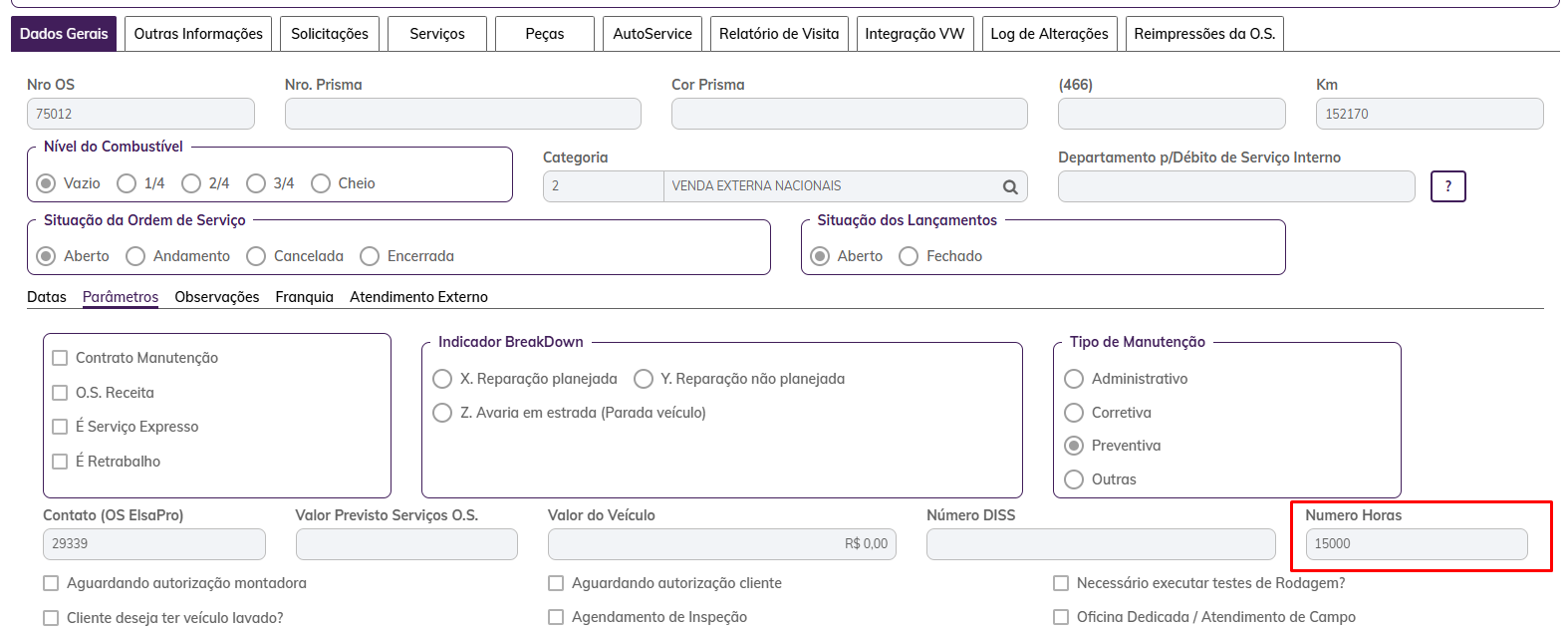Tick Aguardando autorização cliente checkbox
Screen dimensions: 1568x630
[x=557, y=583]
